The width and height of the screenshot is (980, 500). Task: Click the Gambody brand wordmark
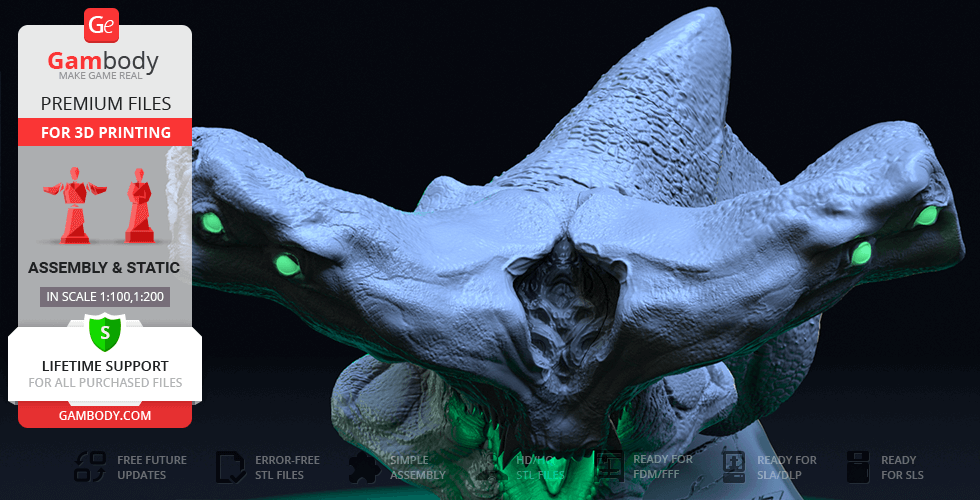point(103,62)
